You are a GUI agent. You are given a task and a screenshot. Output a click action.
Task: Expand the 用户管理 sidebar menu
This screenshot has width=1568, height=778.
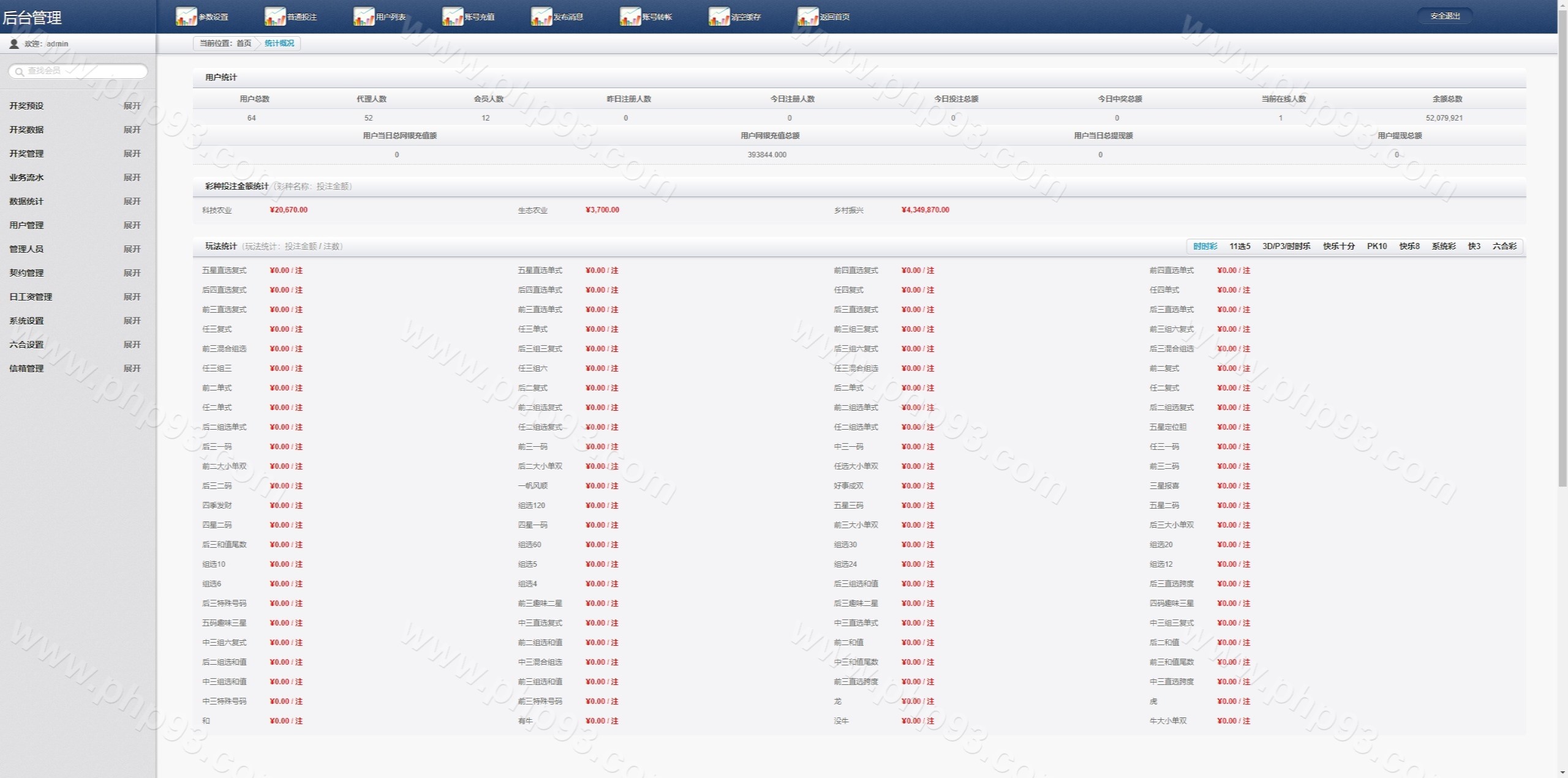tap(132, 225)
